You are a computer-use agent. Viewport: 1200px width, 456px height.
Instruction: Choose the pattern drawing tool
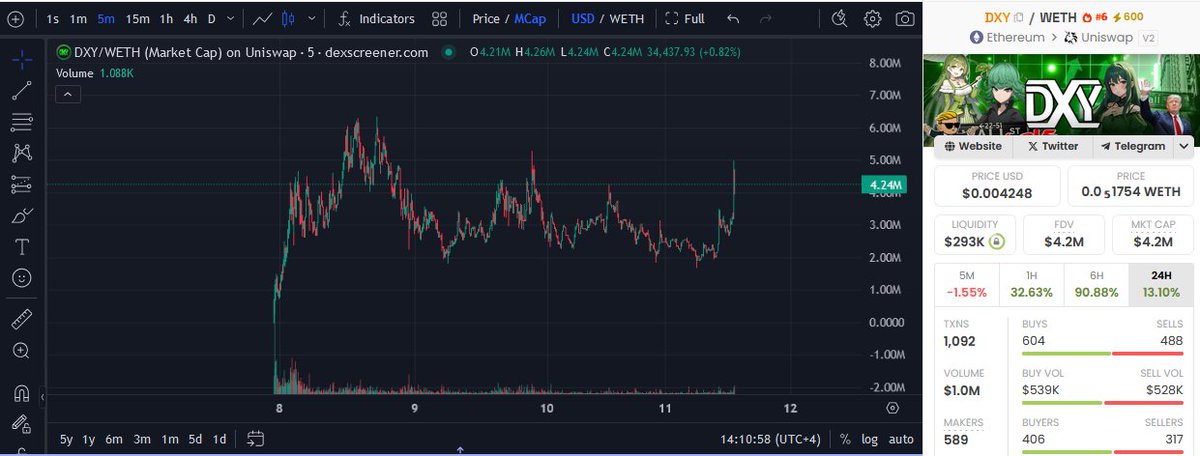coord(21,153)
